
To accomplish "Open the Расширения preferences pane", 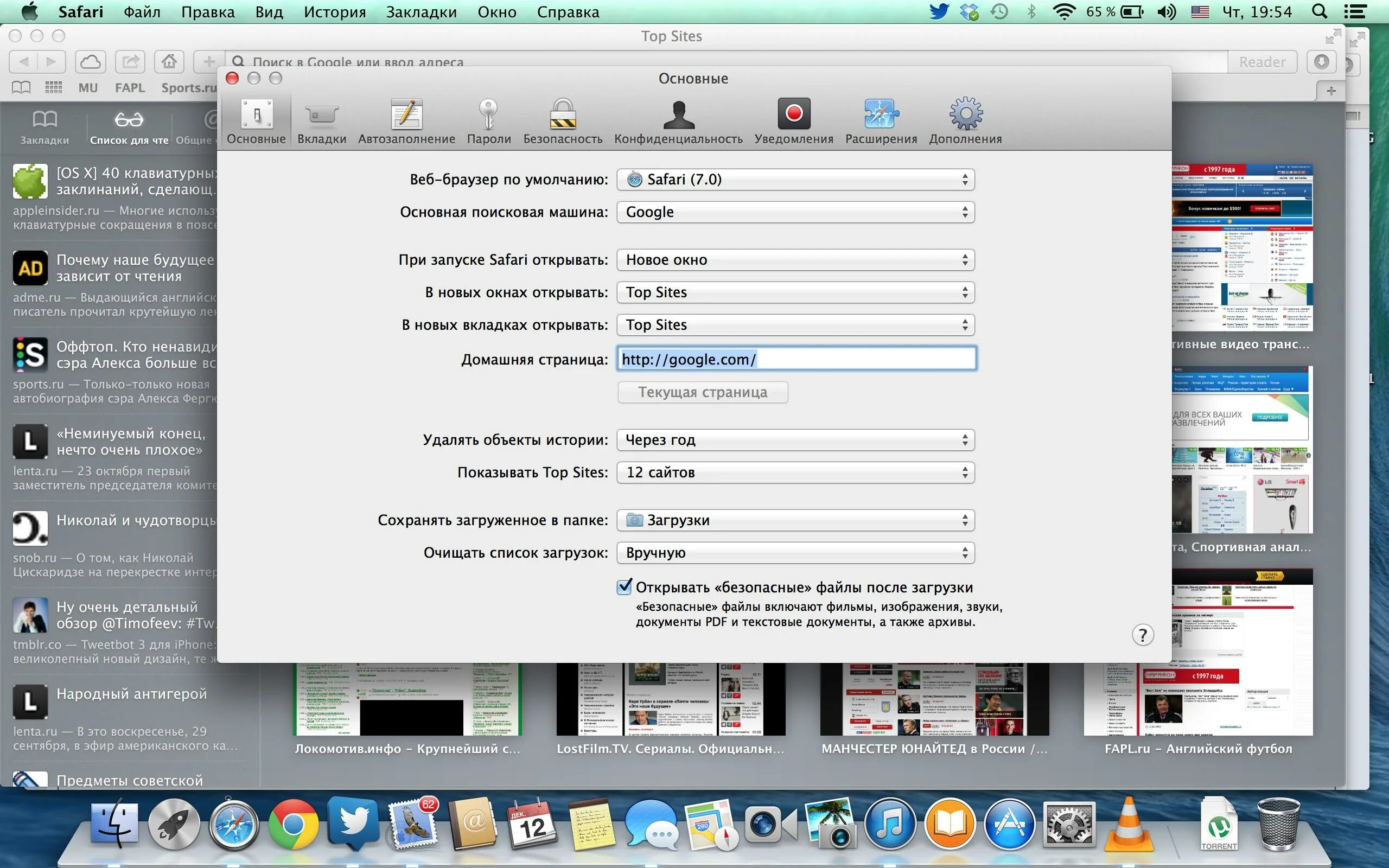I will coord(881,122).
